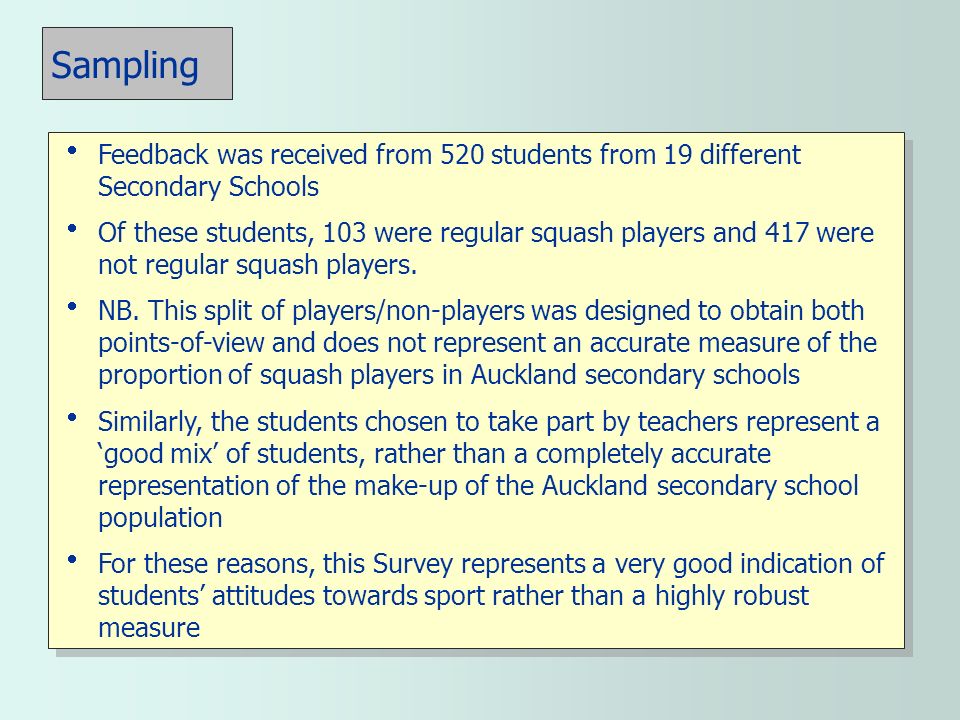Click the bullet dot before Feedback
Screen dimensions: 960x720
(72, 150)
